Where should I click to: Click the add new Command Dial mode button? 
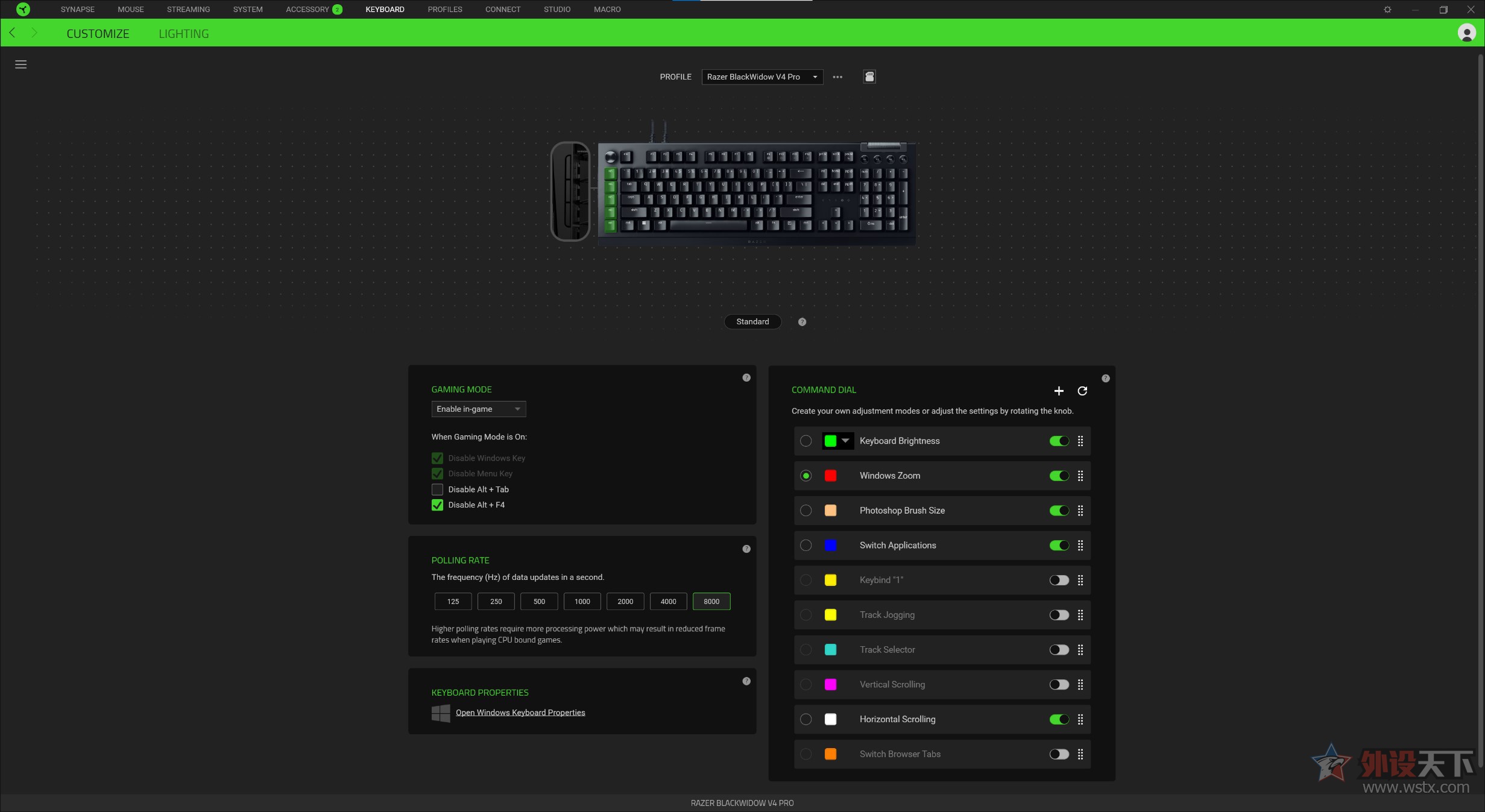1059,390
